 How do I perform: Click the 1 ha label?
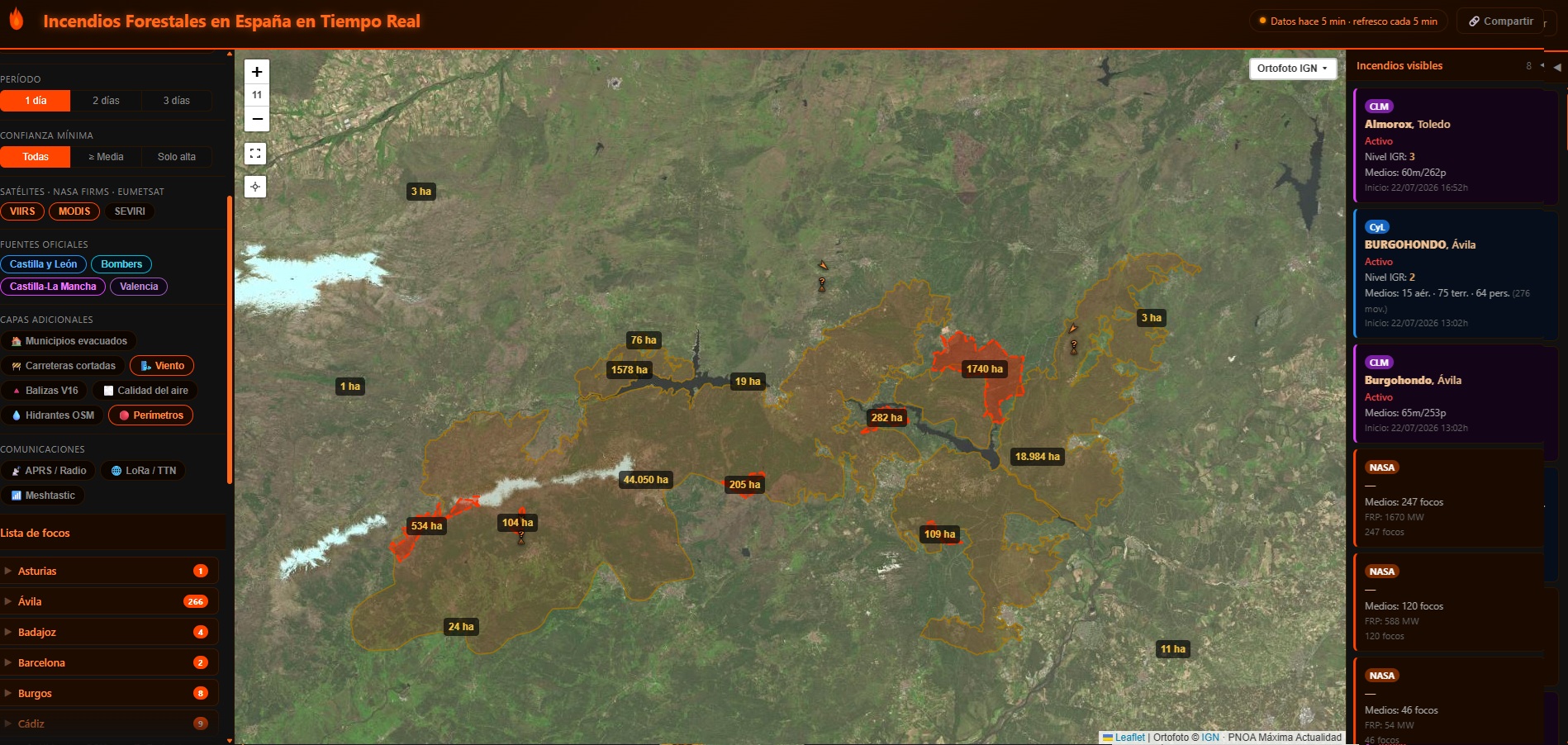[349, 387]
